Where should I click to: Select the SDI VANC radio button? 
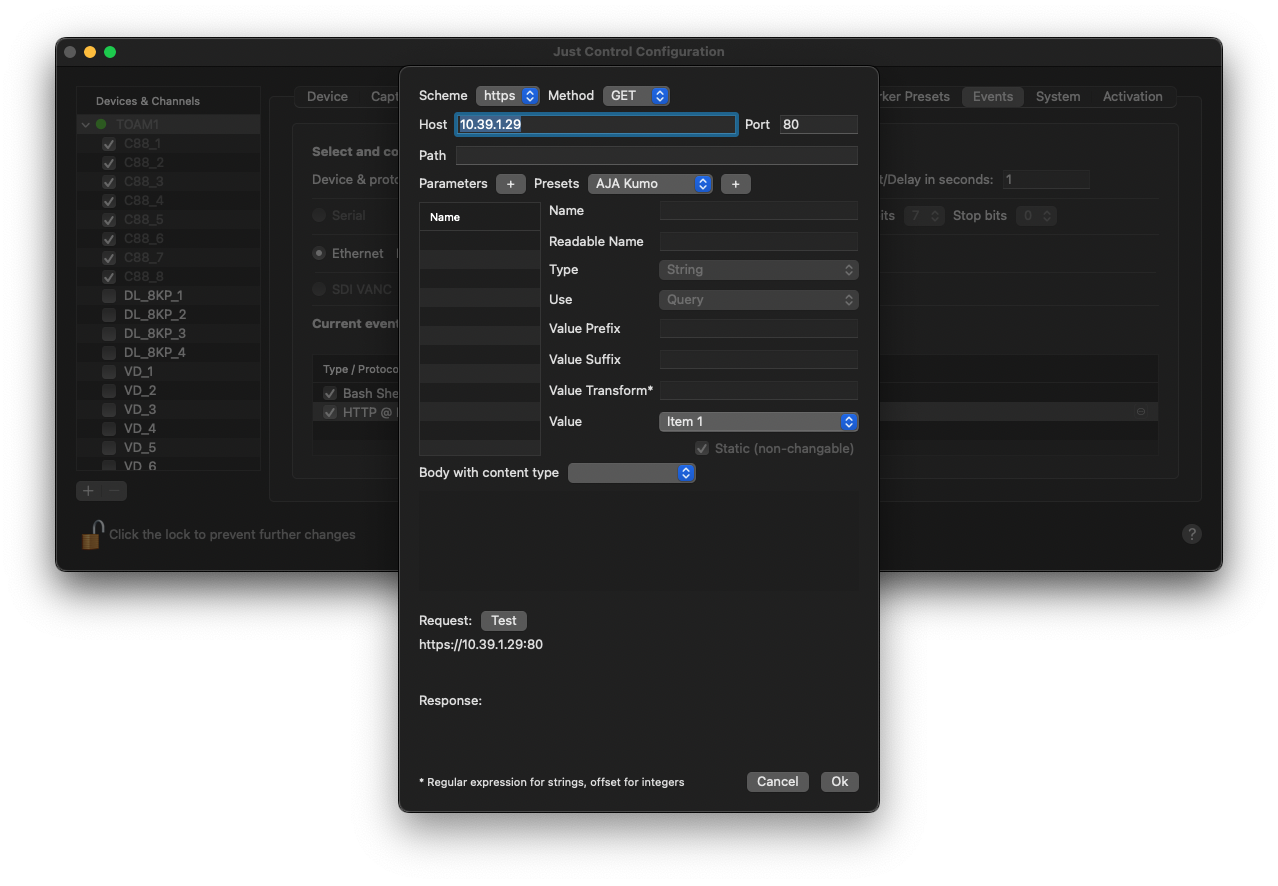point(319,289)
